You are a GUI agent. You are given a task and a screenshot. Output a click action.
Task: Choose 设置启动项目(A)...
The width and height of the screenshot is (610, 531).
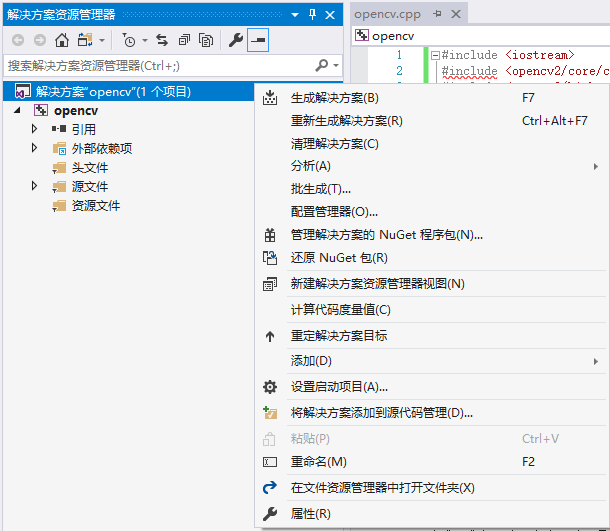pos(432,387)
